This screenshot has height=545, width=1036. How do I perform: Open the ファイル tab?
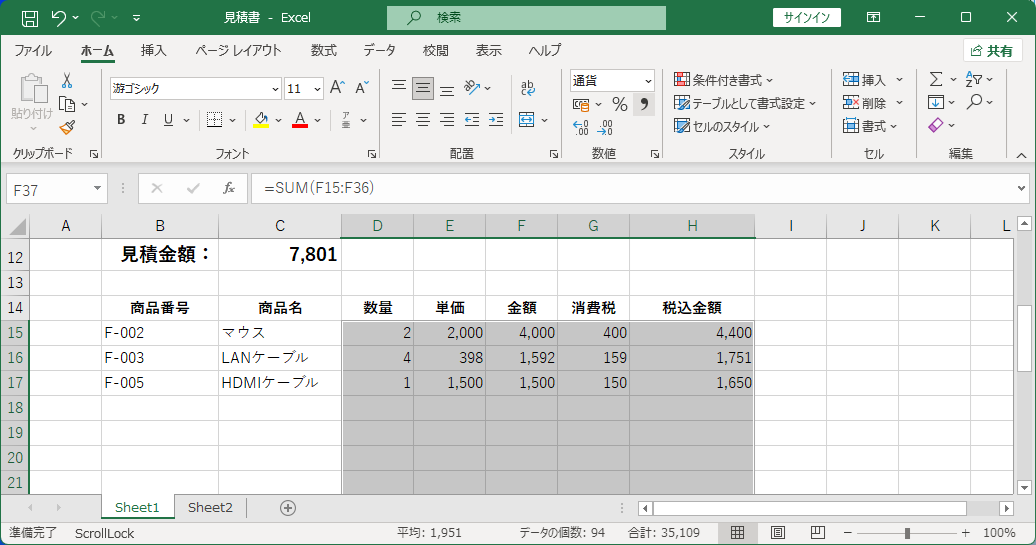click(33, 51)
